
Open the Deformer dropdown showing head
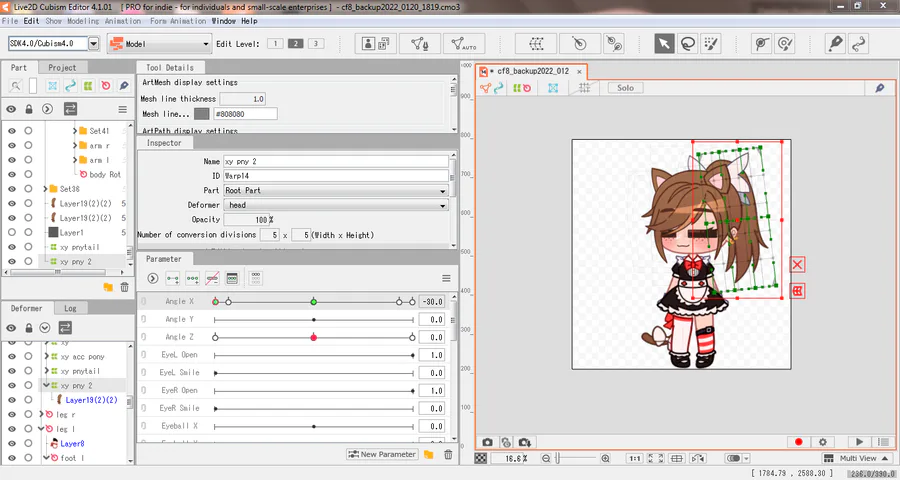click(336, 205)
